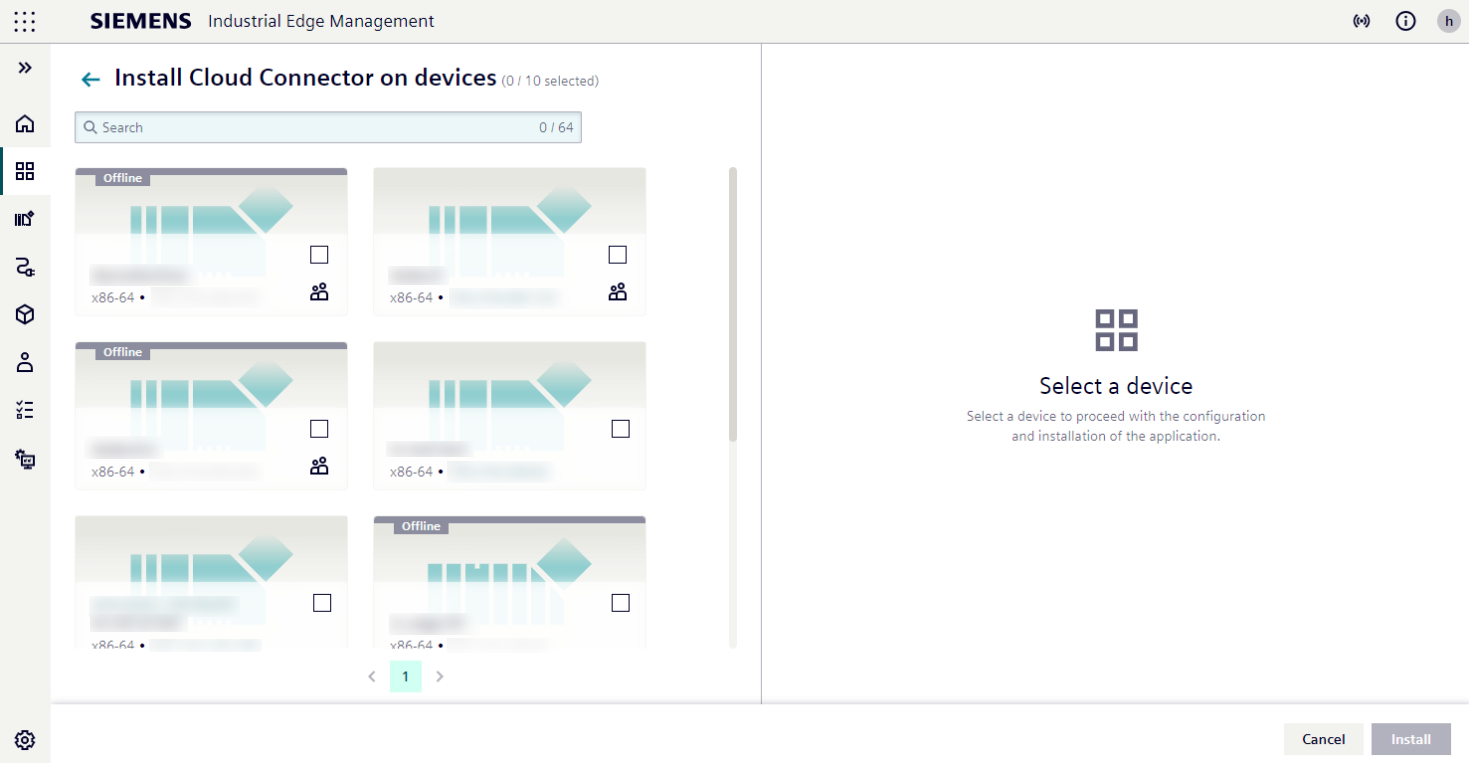Click the Install button

[1411, 739]
